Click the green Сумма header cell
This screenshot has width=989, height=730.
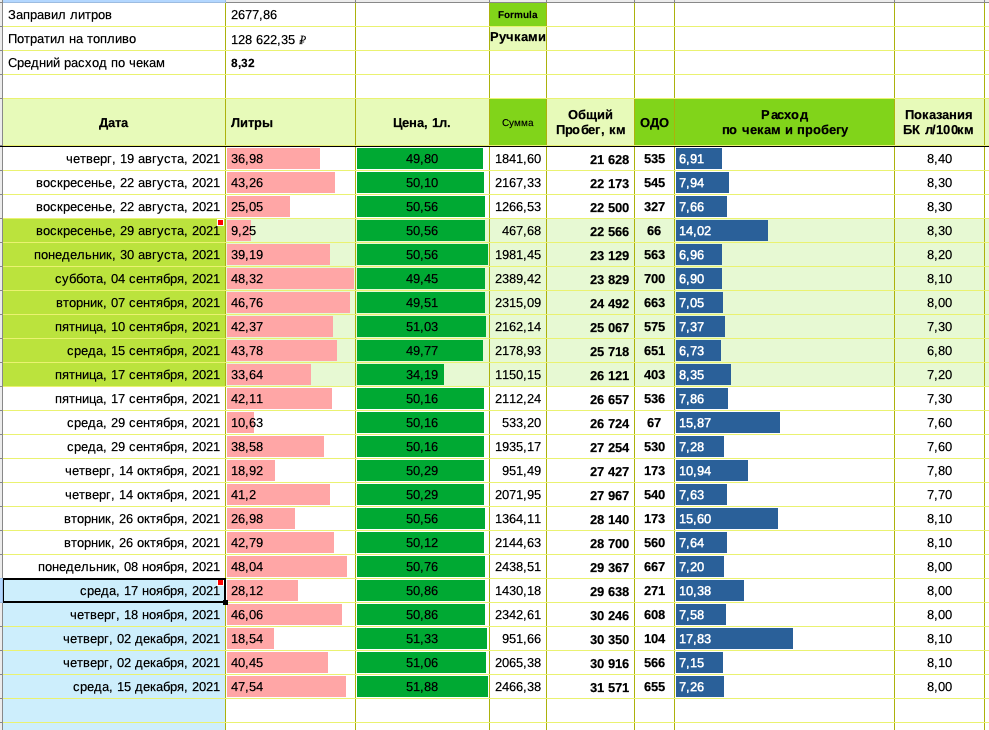click(517, 123)
